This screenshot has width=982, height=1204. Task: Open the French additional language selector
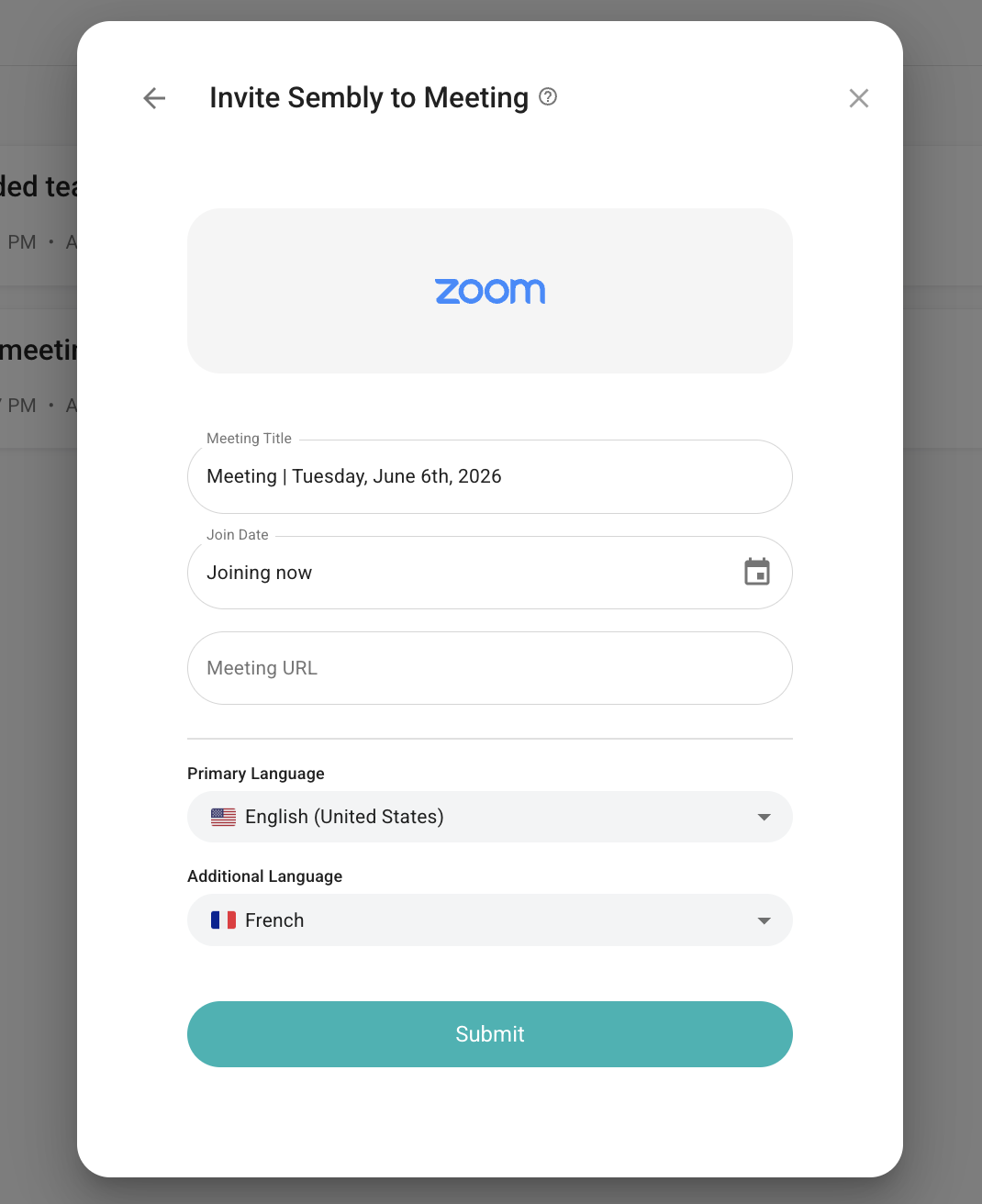[490, 920]
